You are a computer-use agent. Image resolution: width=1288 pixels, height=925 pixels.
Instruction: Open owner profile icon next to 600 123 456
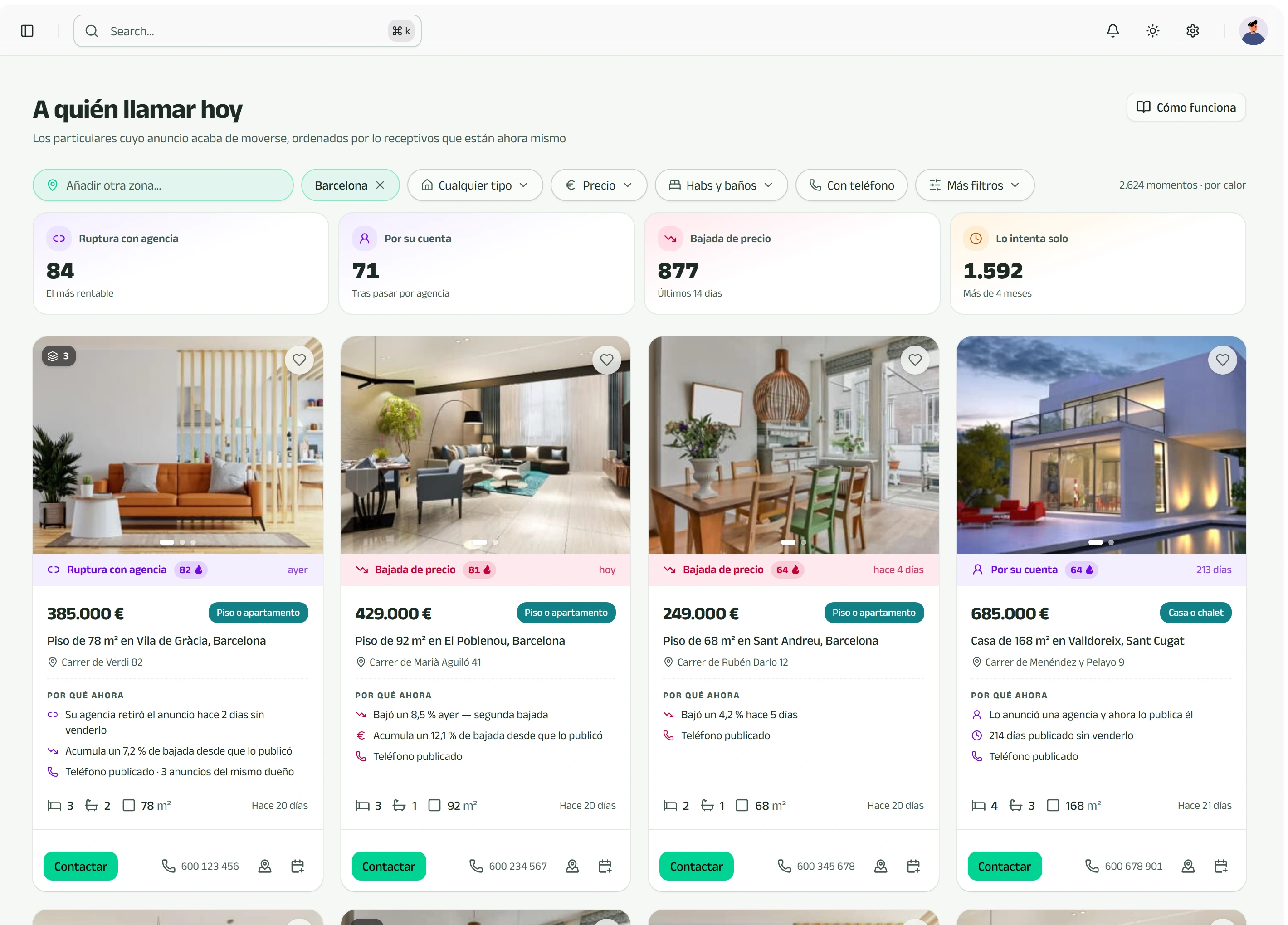[265, 866]
